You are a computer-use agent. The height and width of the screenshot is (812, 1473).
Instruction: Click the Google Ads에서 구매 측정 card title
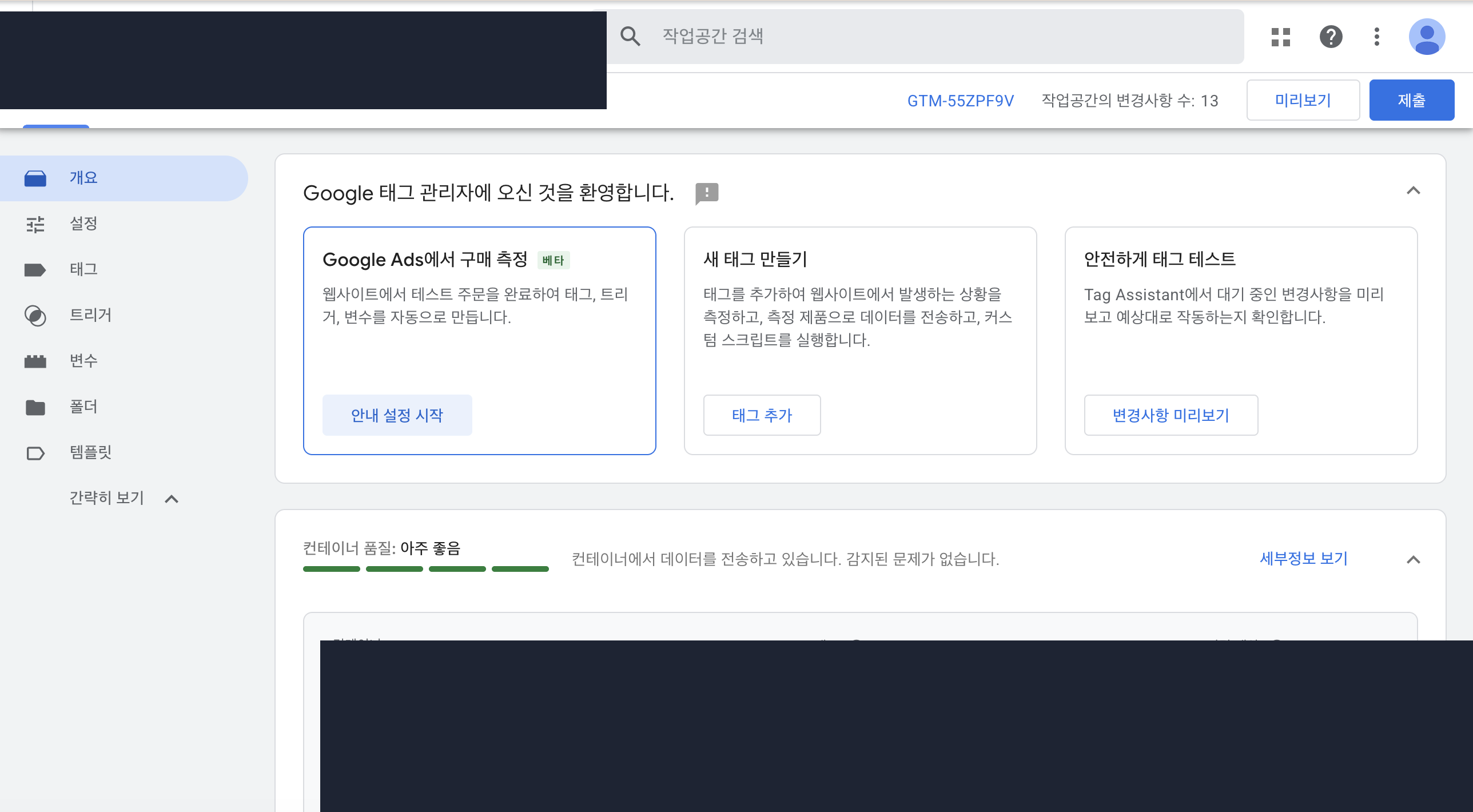coord(425,260)
